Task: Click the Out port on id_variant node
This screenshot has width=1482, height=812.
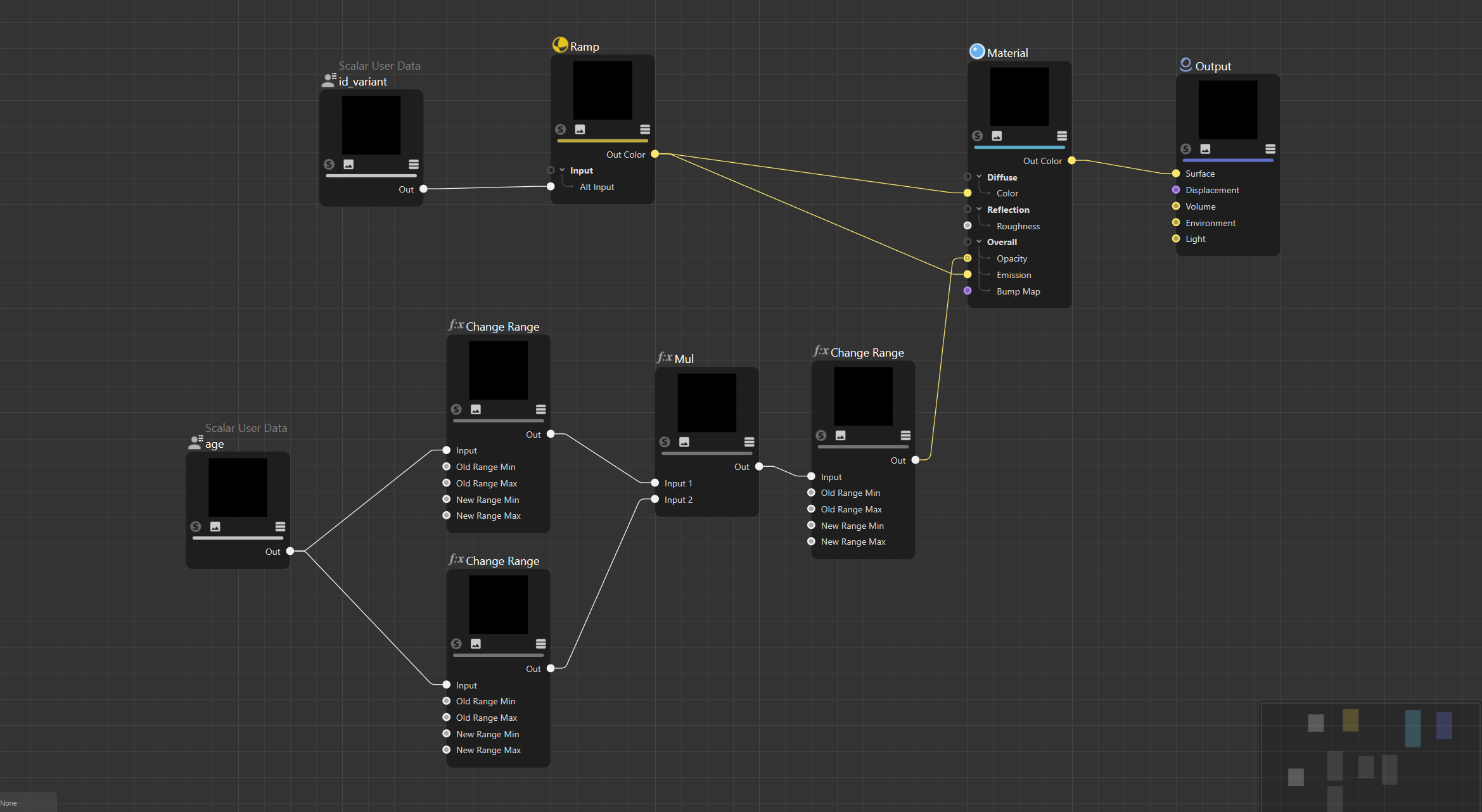Action: (424, 189)
